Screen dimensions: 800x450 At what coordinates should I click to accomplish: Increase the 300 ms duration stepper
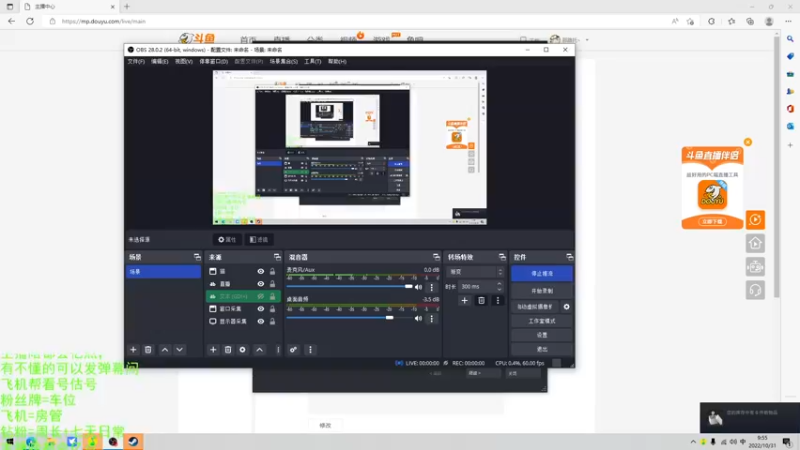[499, 284]
